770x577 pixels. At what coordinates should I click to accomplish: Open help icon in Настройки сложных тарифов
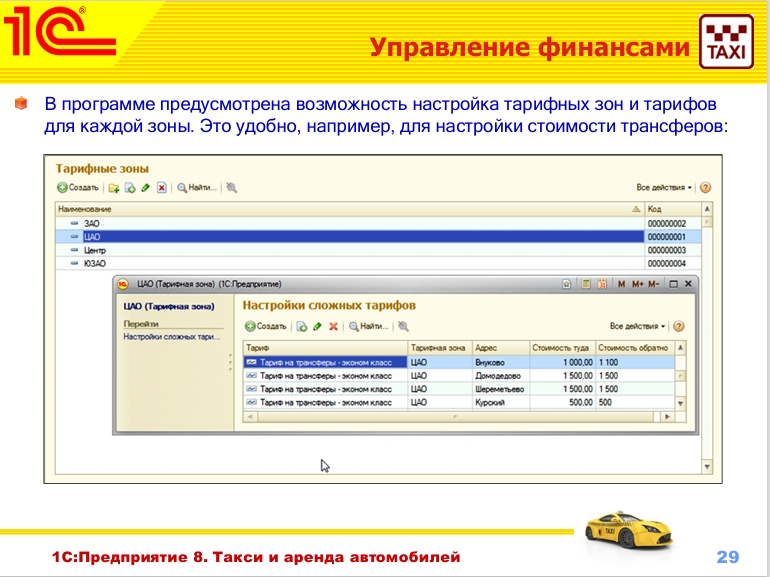679,326
